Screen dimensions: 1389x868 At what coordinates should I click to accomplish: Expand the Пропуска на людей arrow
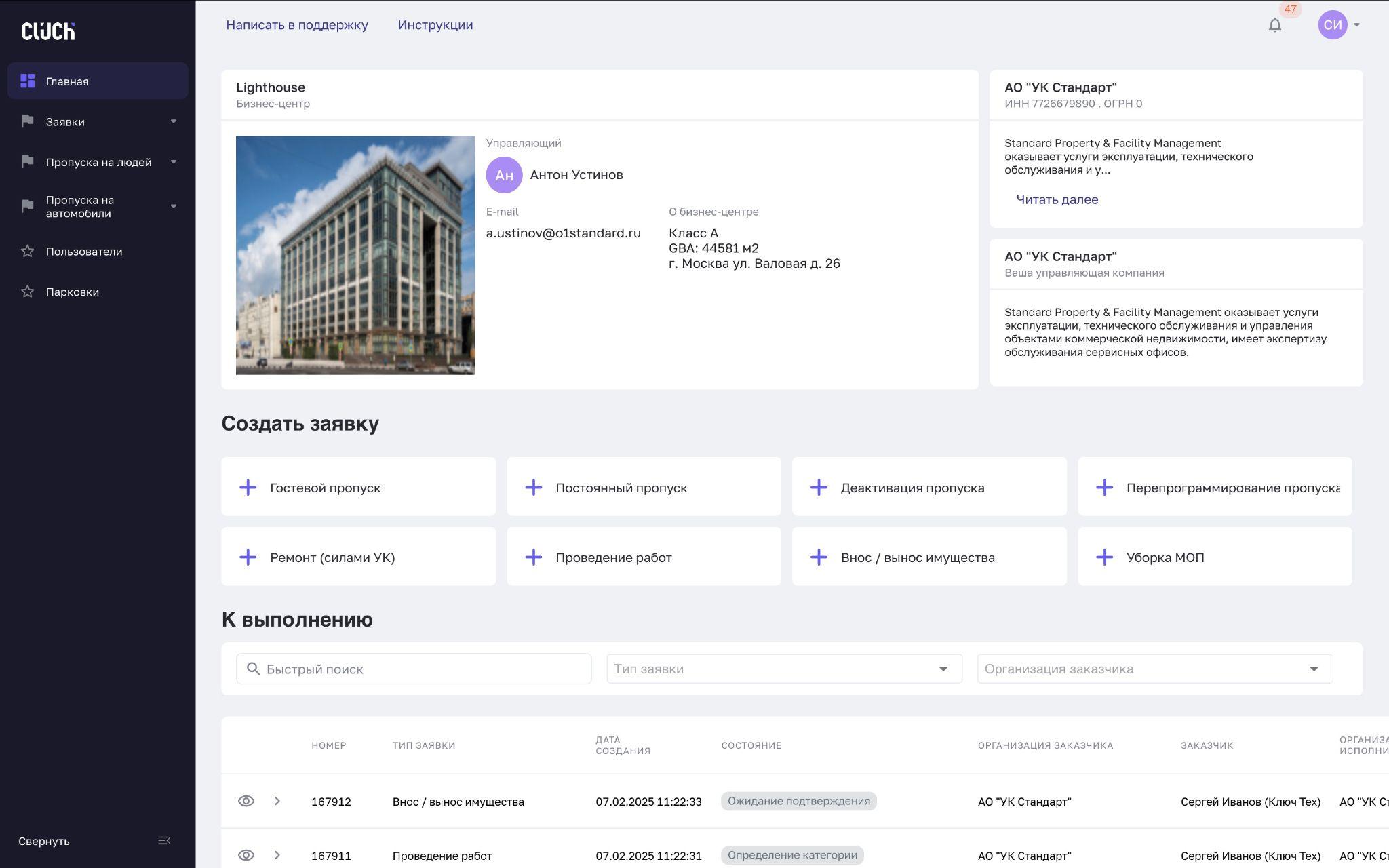pos(174,162)
